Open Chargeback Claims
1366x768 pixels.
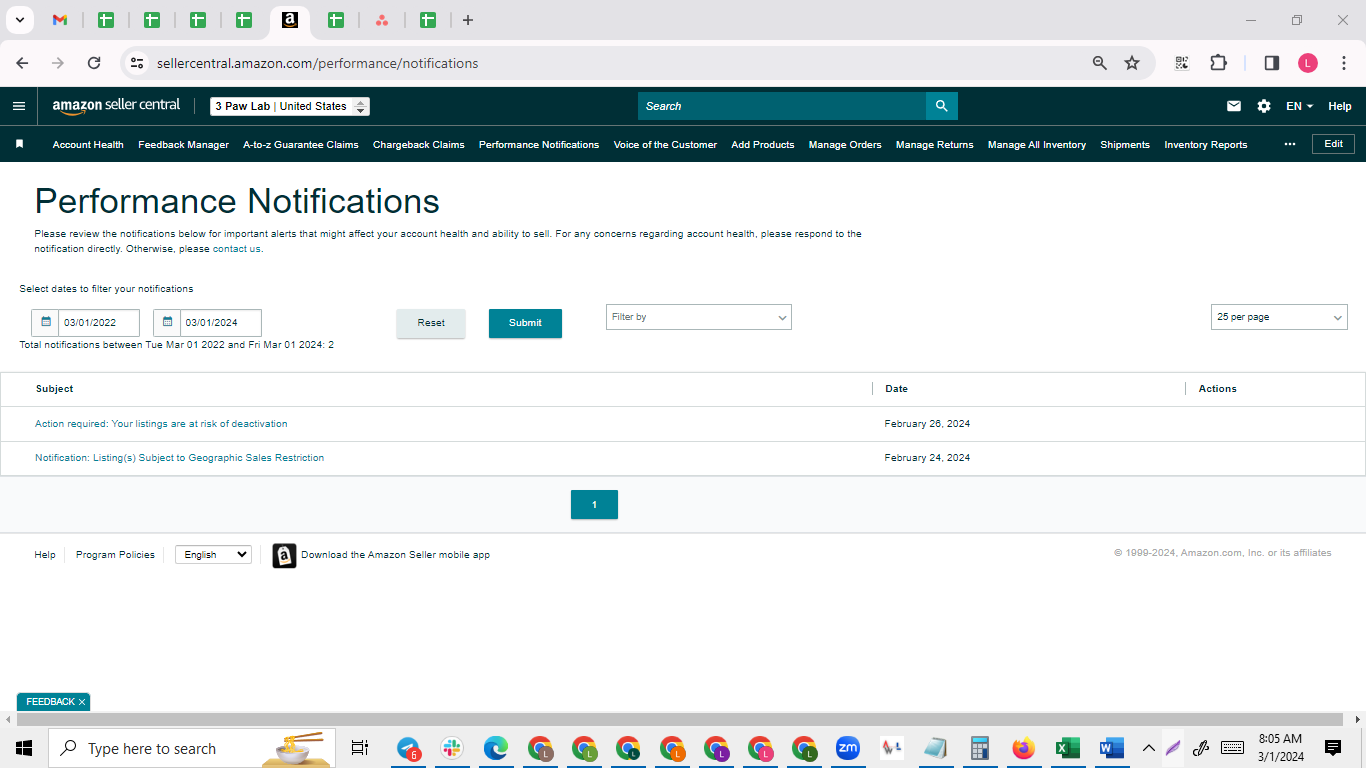[419, 144]
